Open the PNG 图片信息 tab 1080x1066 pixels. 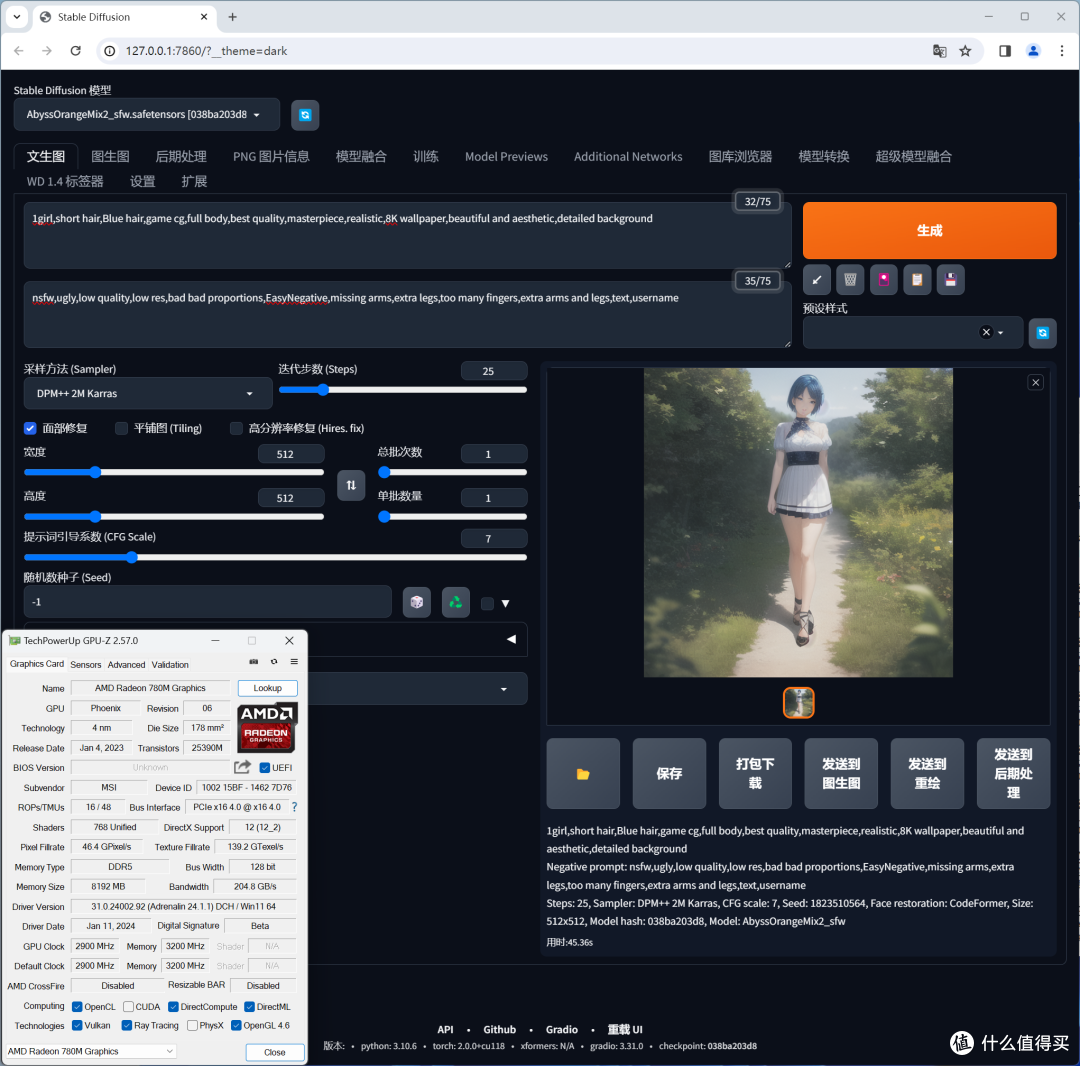point(271,156)
